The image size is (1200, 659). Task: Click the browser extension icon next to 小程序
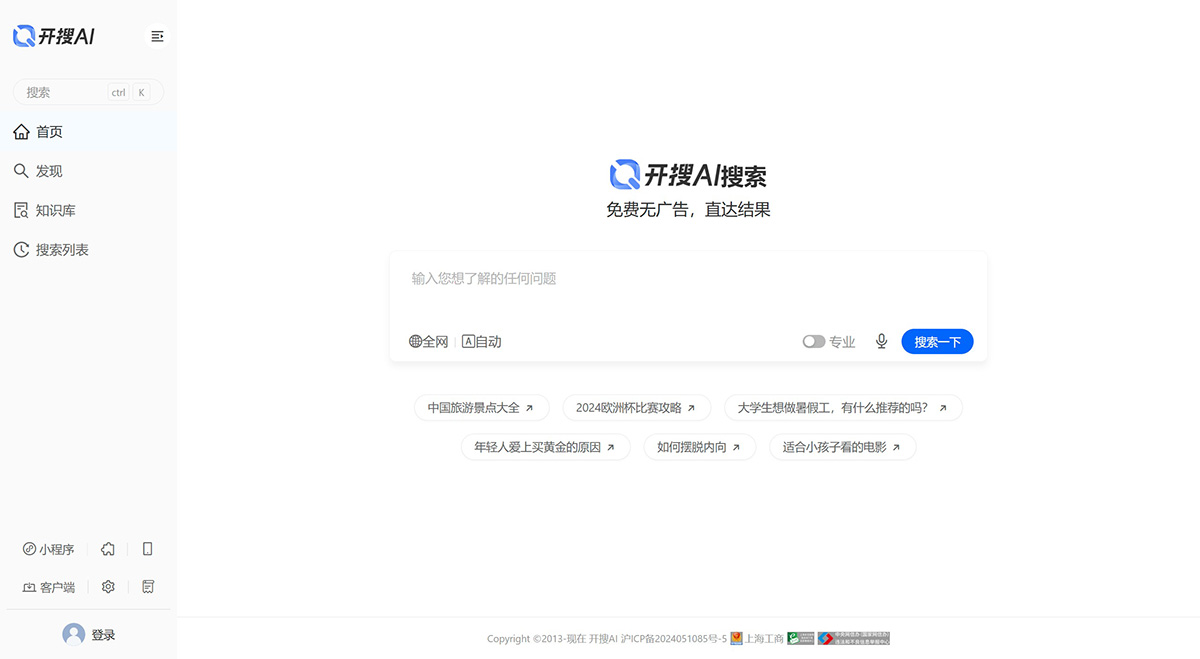pos(107,548)
